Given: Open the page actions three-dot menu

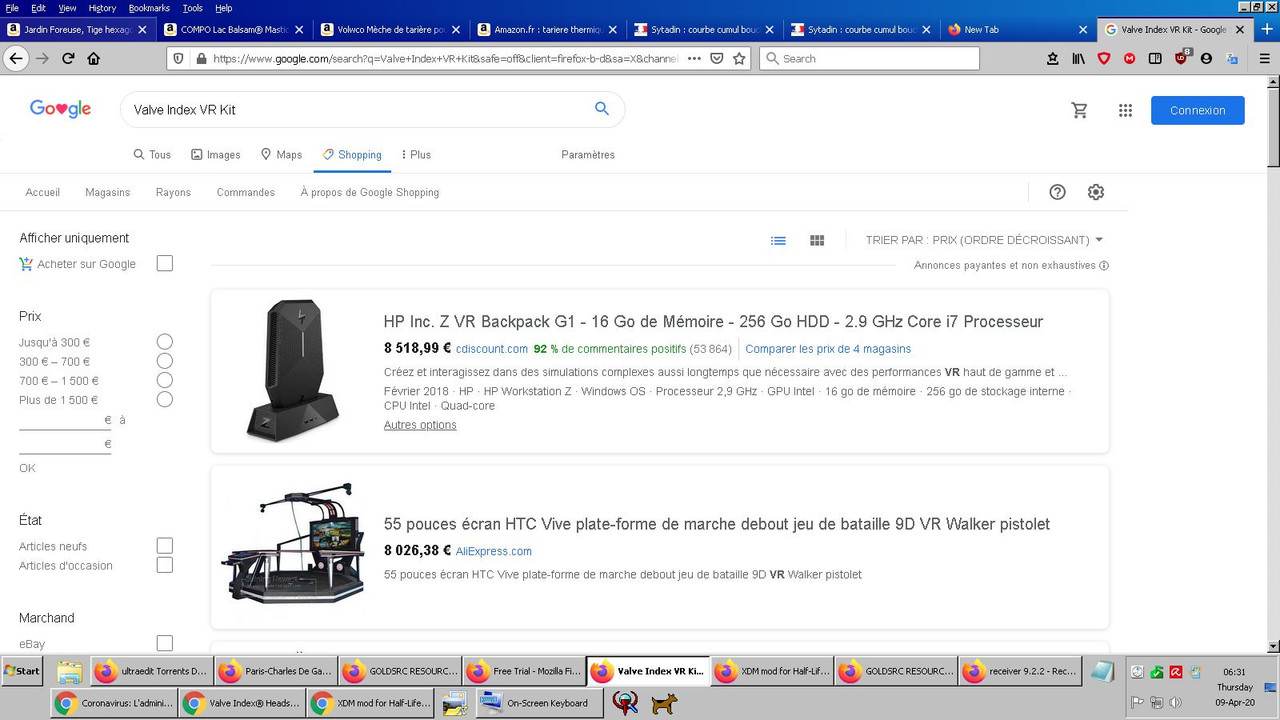Looking at the screenshot, I should coord(694,58).
